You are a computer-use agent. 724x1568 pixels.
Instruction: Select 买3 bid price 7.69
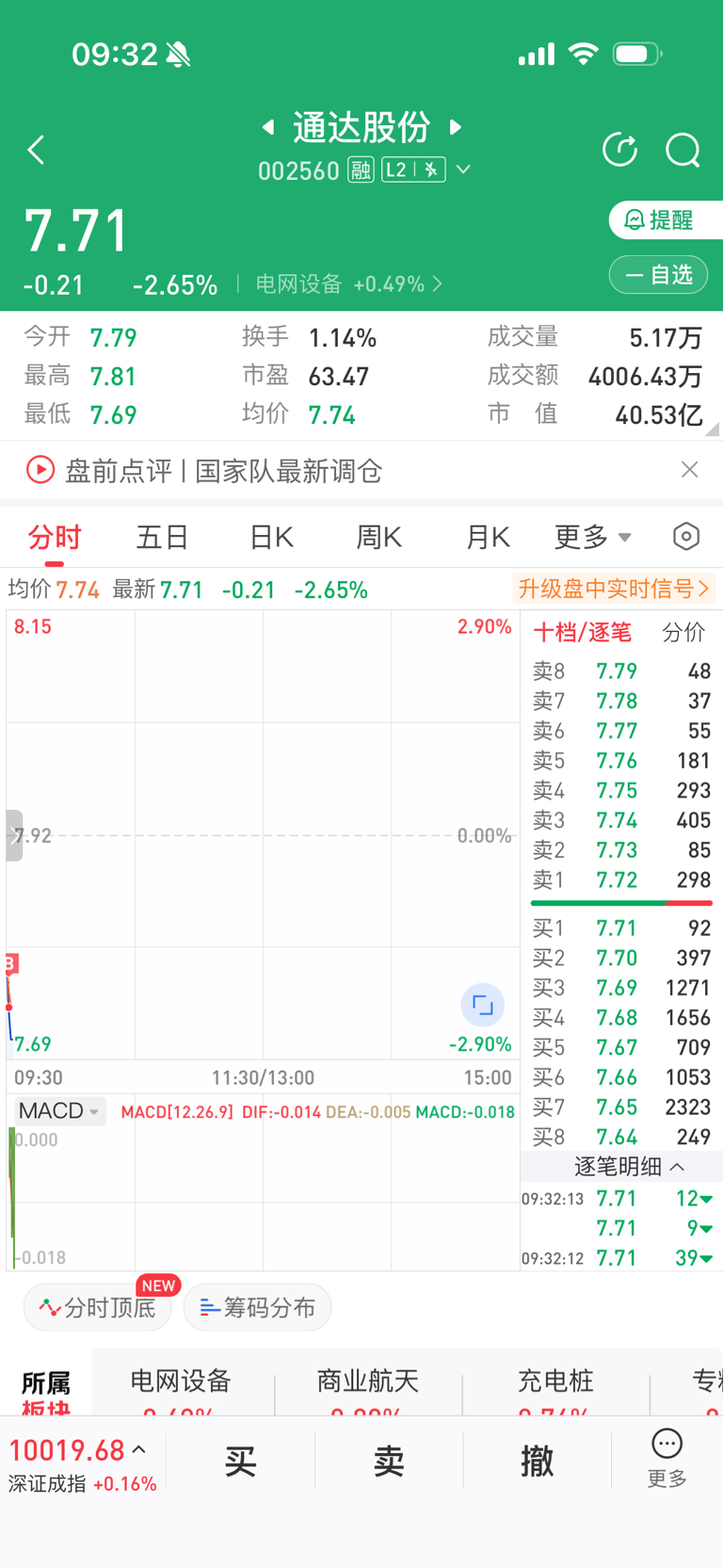click(621, 988)
